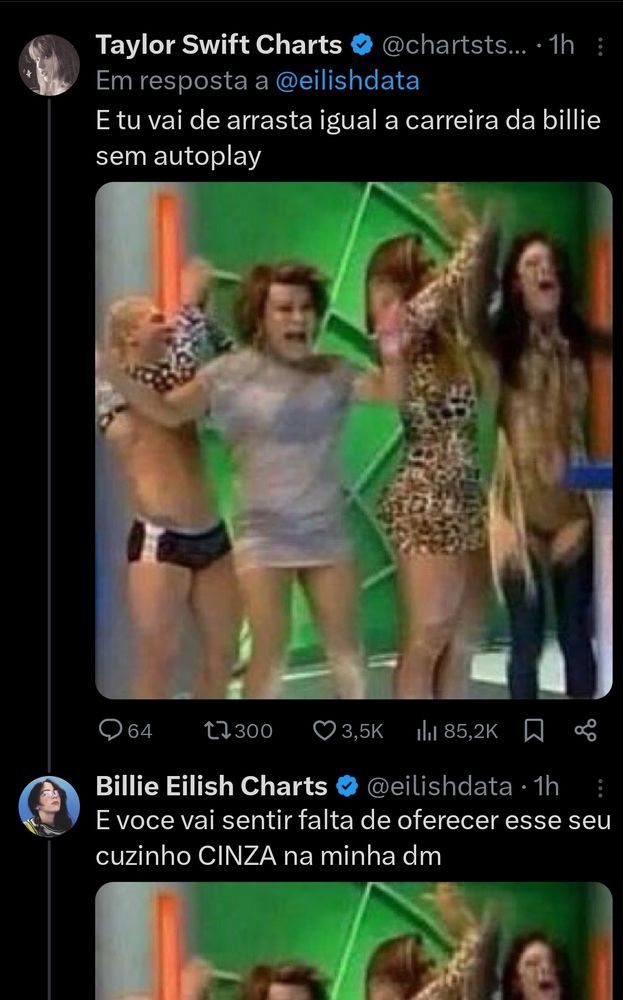Share the Taylor Swift Charts tweet
623x1000 pixels.
coord(585,730)
